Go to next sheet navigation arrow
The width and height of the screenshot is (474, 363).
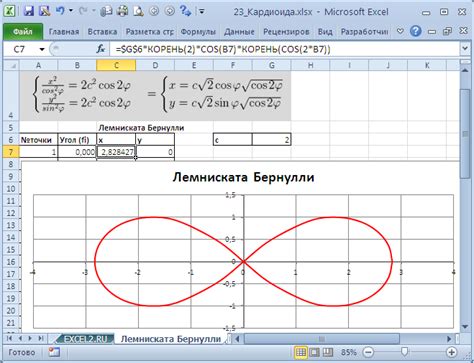30,339
